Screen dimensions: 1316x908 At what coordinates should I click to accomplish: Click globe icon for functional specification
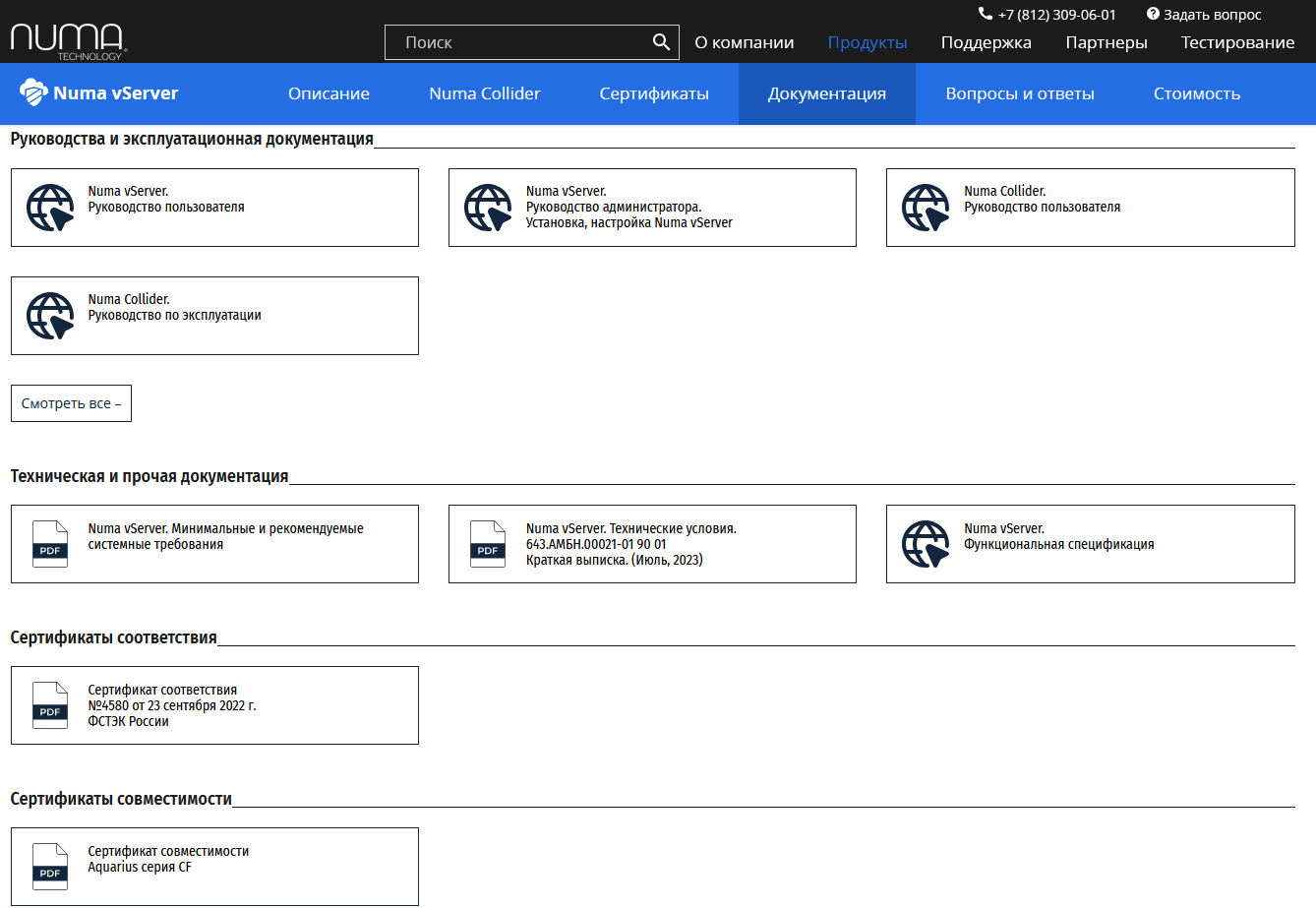926,544
